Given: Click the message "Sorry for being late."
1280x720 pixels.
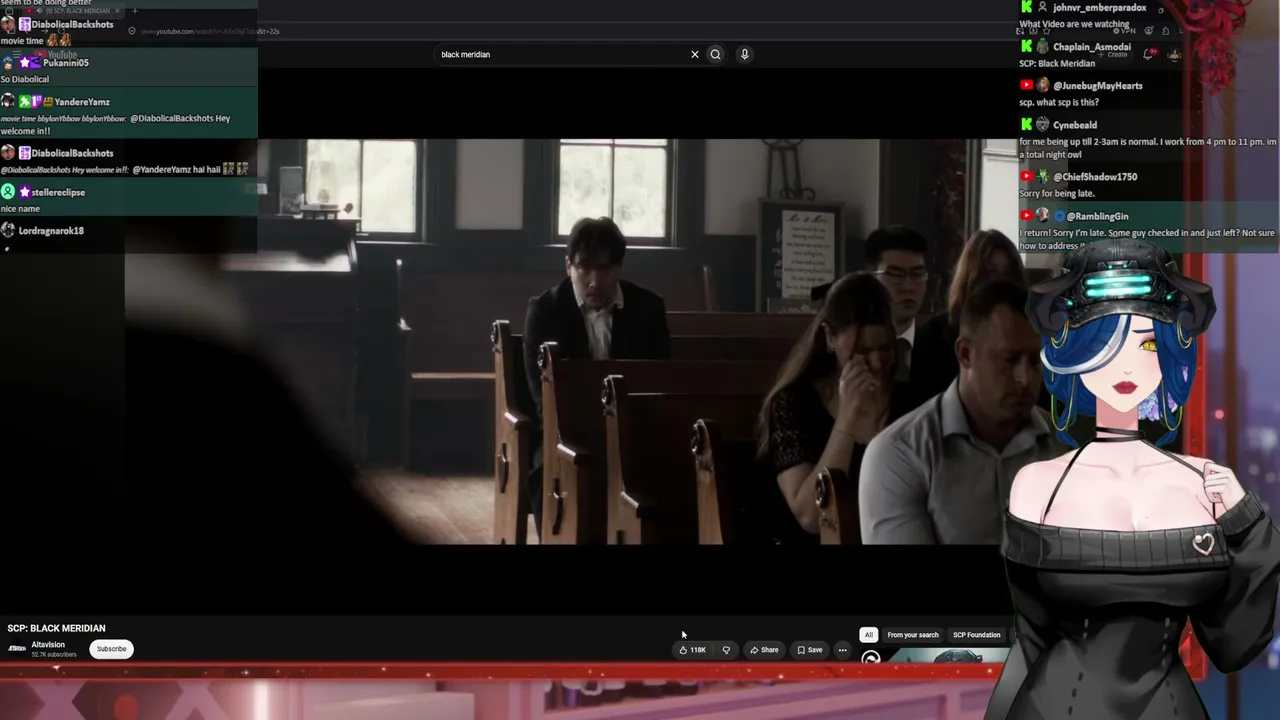Looking at the screenshot, I should click(x=1057, y=193).
